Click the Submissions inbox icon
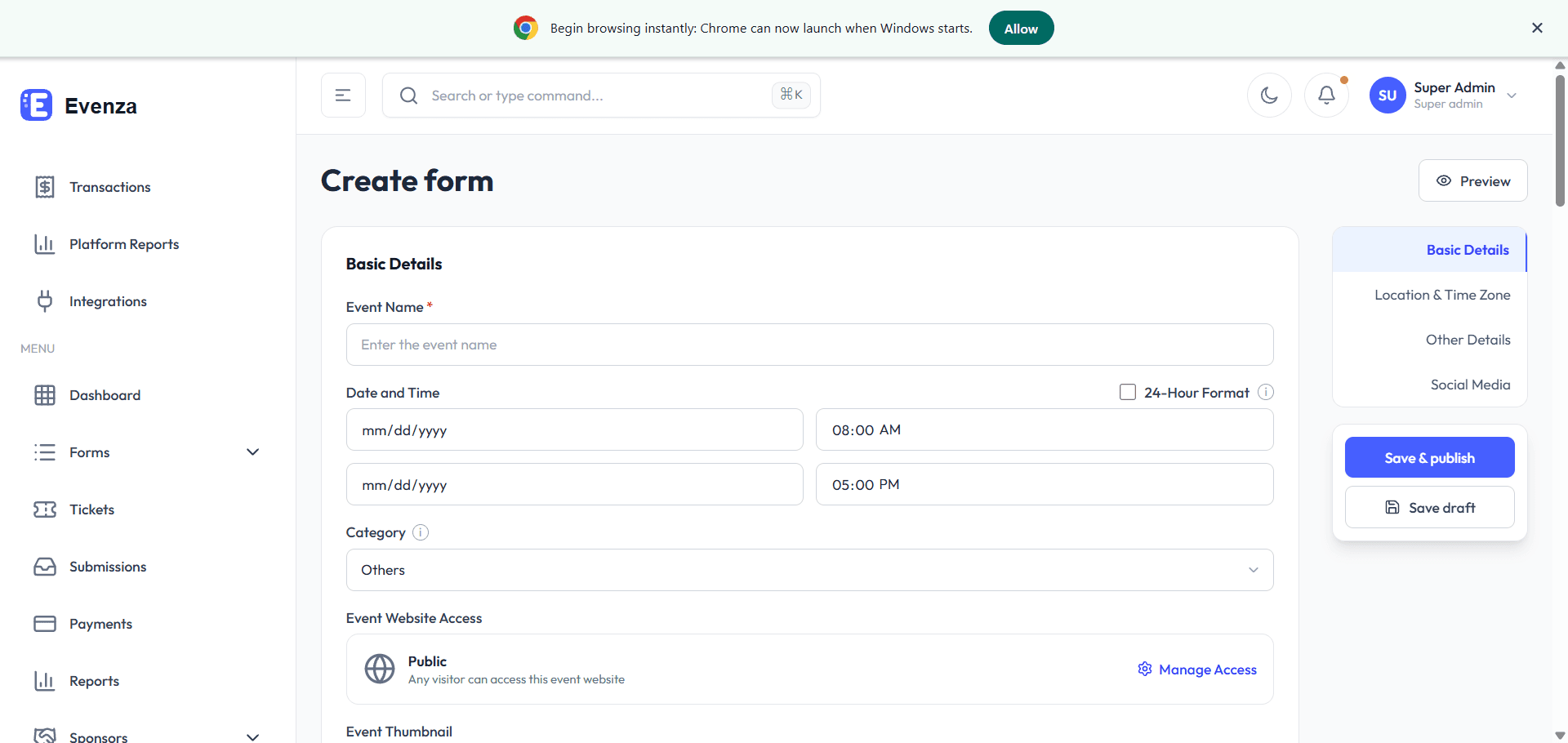 [45, 567]
